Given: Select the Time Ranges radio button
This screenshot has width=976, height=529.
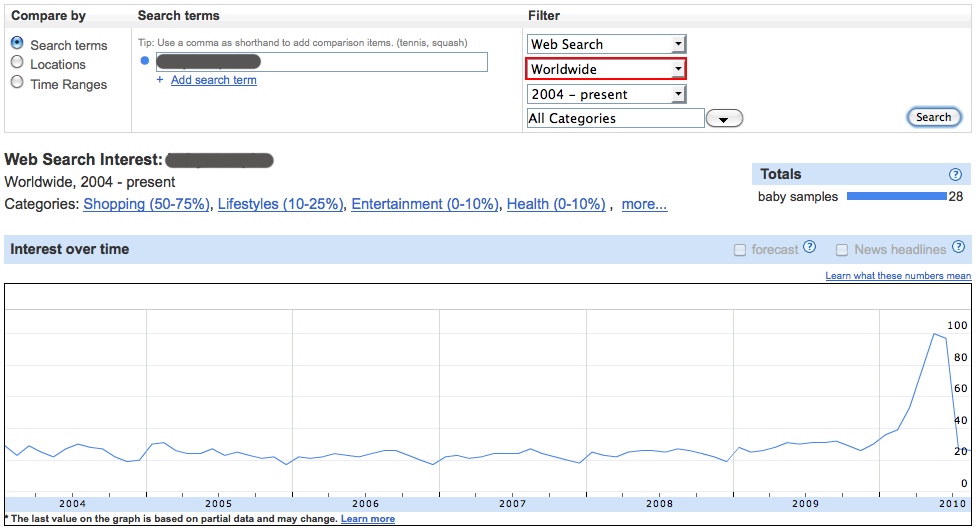Looking at the screenshot, I should pyautogui.click(x=17, y=83).
